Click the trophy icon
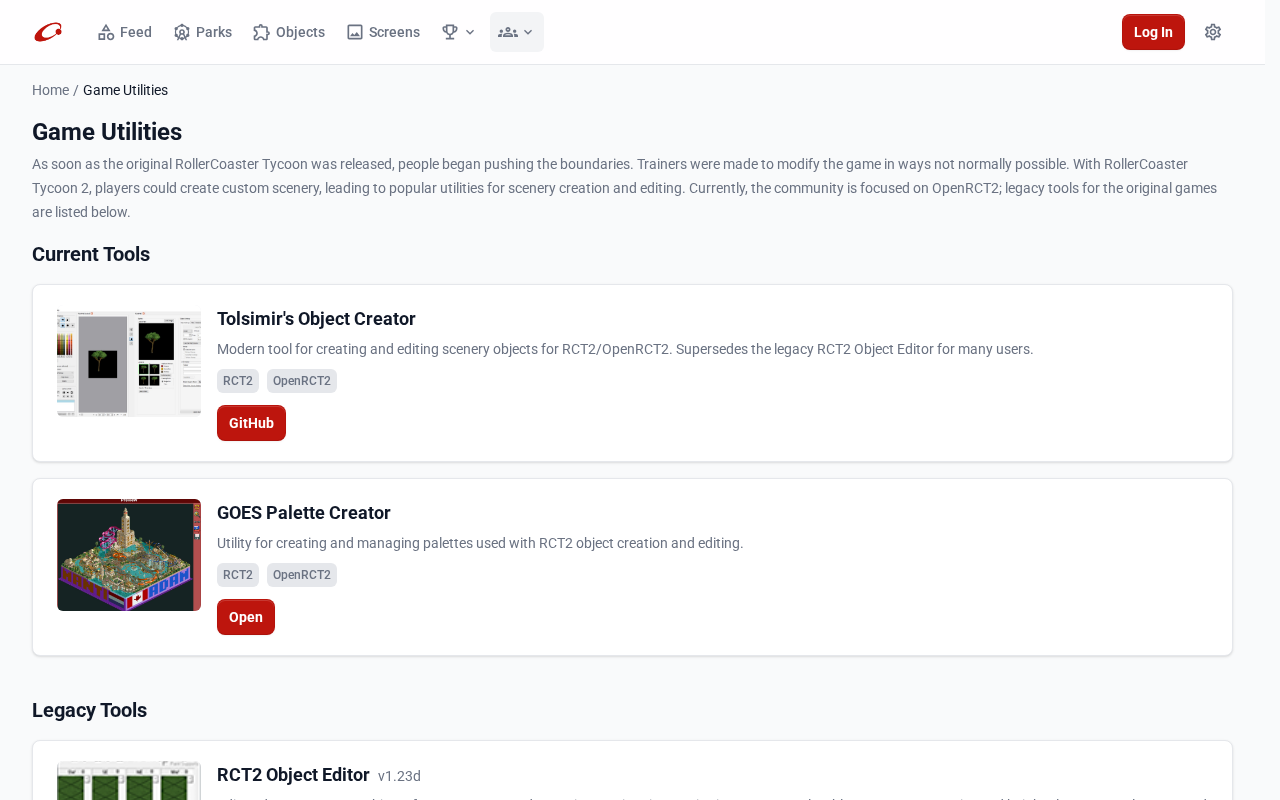 pyautogui.click(x=450, y=32)
